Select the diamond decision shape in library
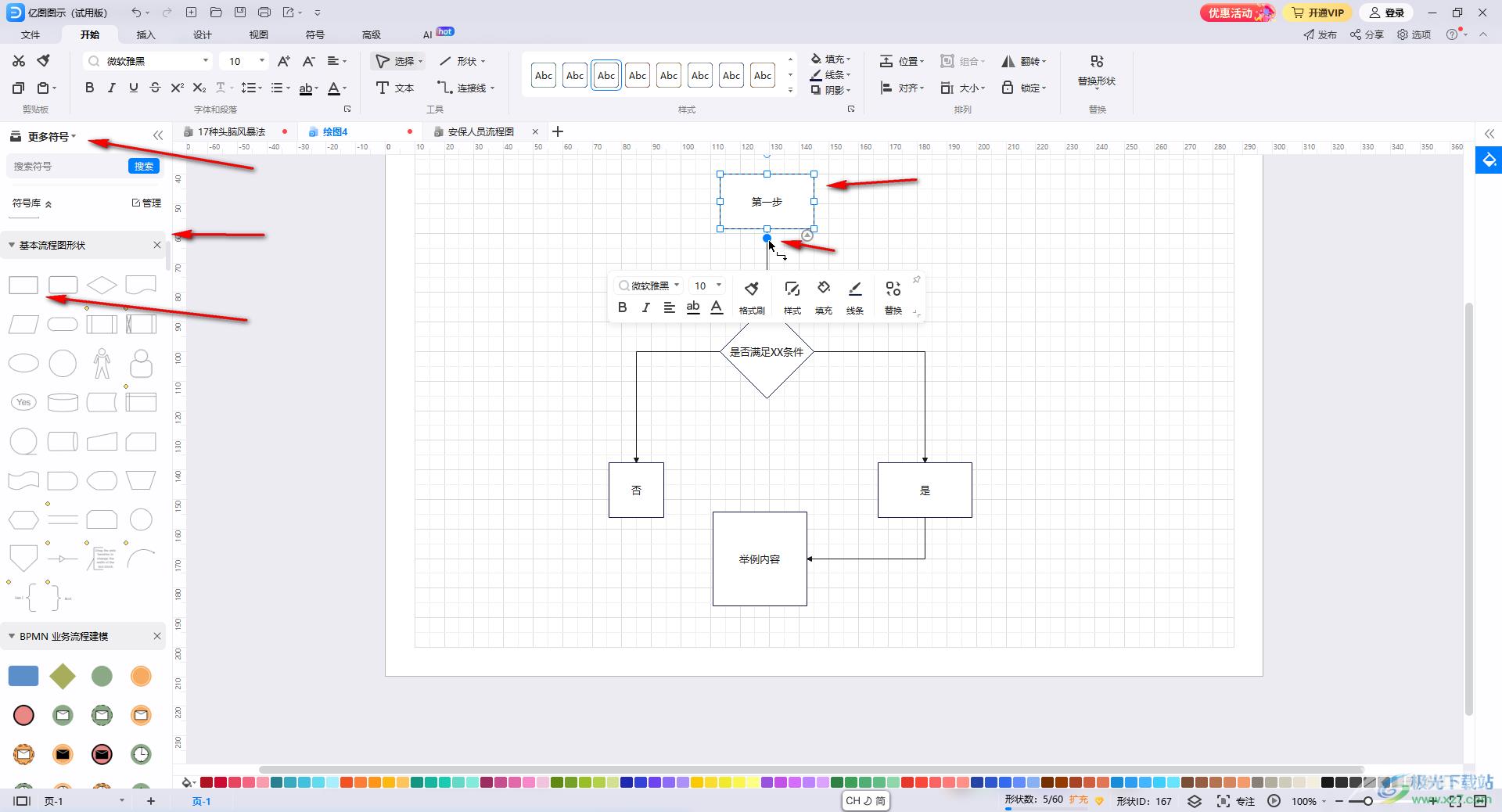1502x812 pixels. 102,285
